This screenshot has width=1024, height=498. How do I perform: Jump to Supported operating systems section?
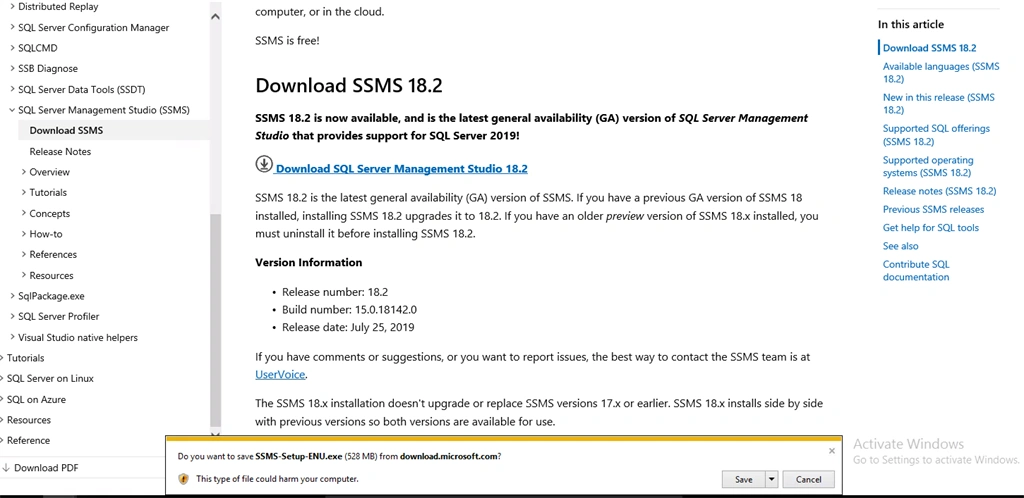(x=928, y=166)
